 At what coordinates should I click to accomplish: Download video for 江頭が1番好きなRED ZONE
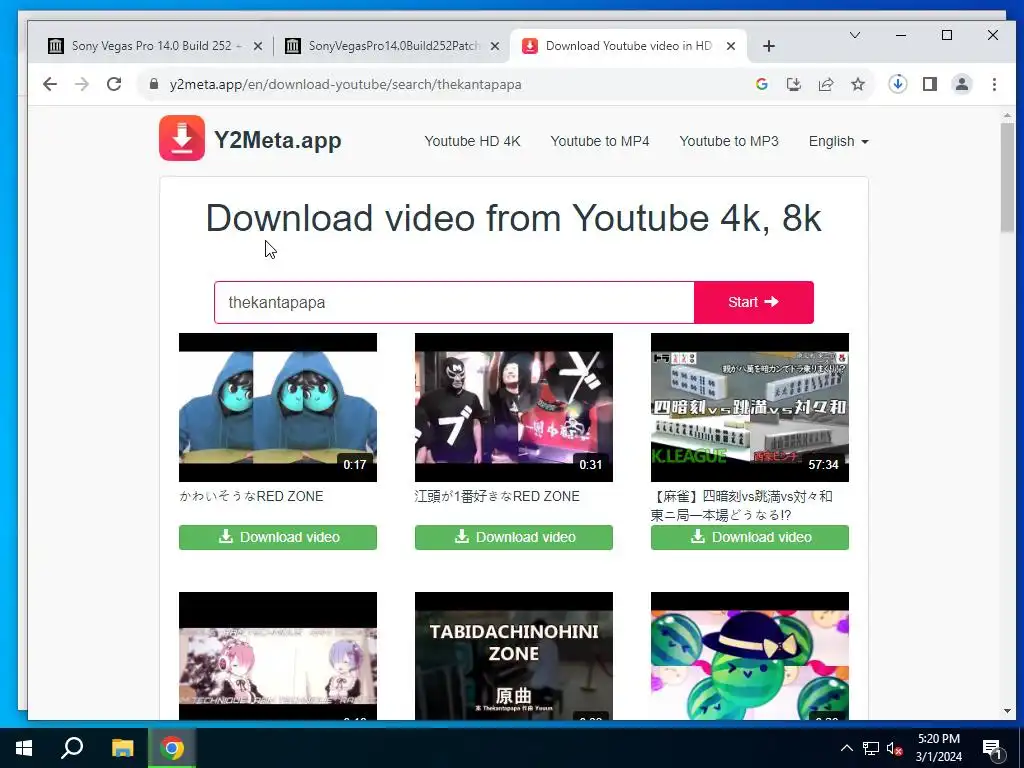pos(513,537)
